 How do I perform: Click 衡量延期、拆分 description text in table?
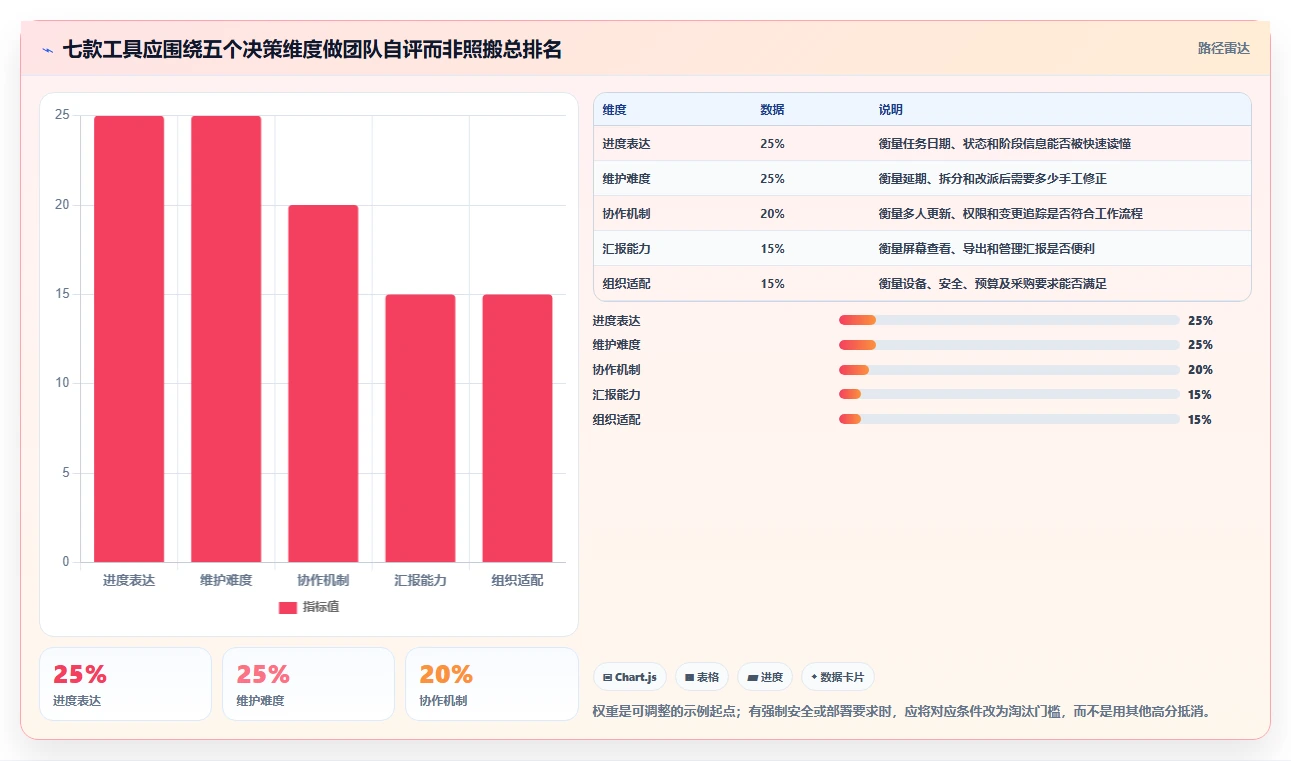pos(992,179)
